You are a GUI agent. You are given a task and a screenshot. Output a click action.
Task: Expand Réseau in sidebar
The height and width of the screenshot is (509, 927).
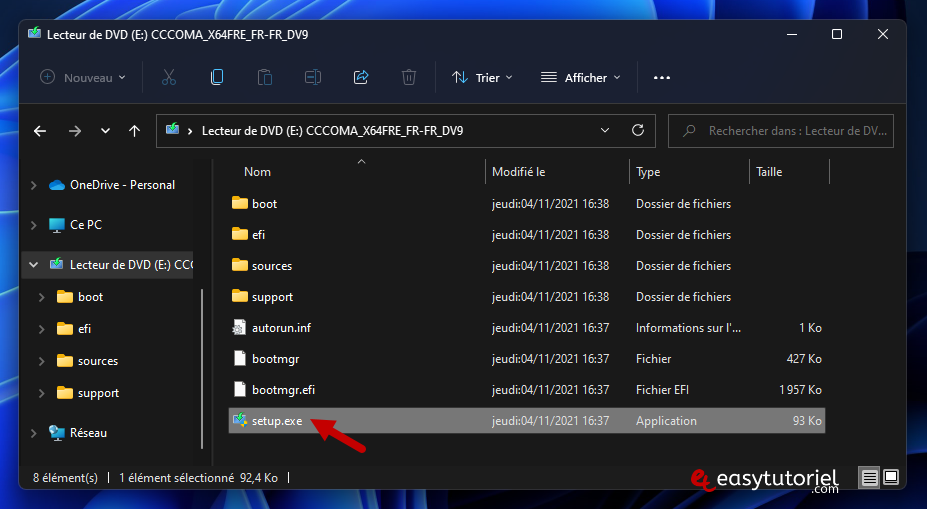point(34,433)
